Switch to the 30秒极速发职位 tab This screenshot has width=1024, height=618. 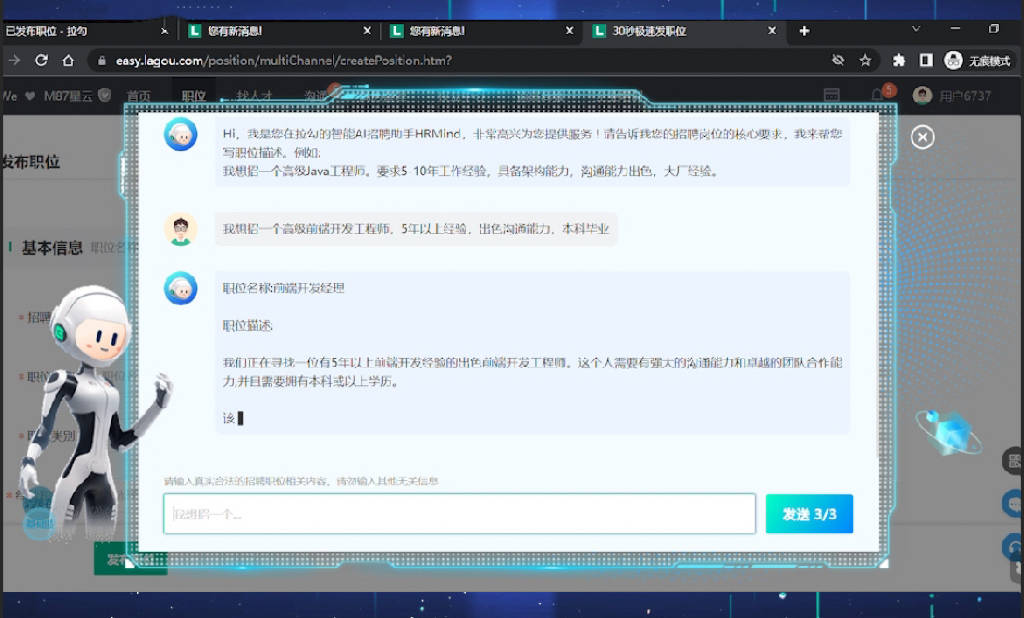pos(666,30)
